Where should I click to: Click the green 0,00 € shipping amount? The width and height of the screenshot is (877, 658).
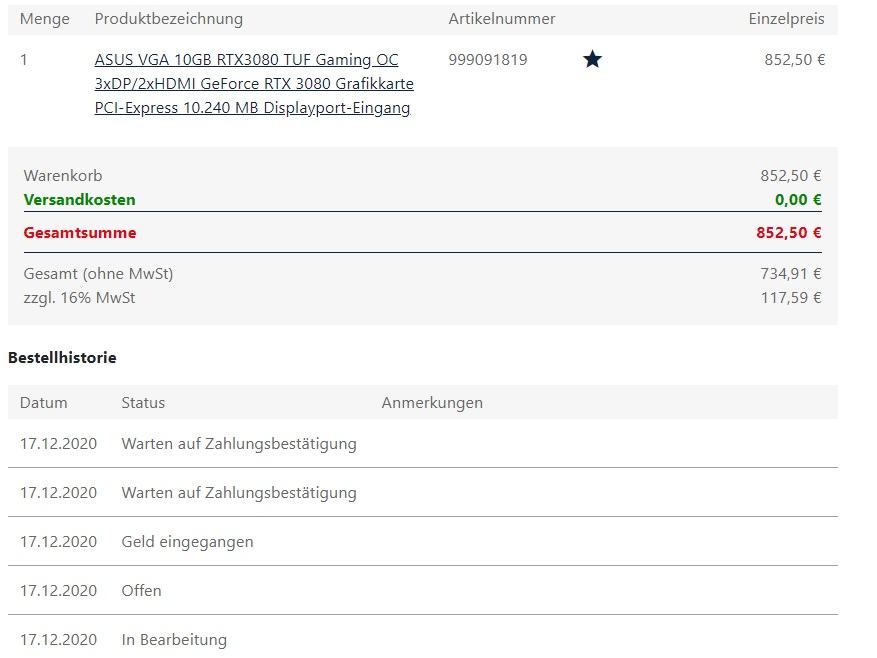[x=798, y=200]
